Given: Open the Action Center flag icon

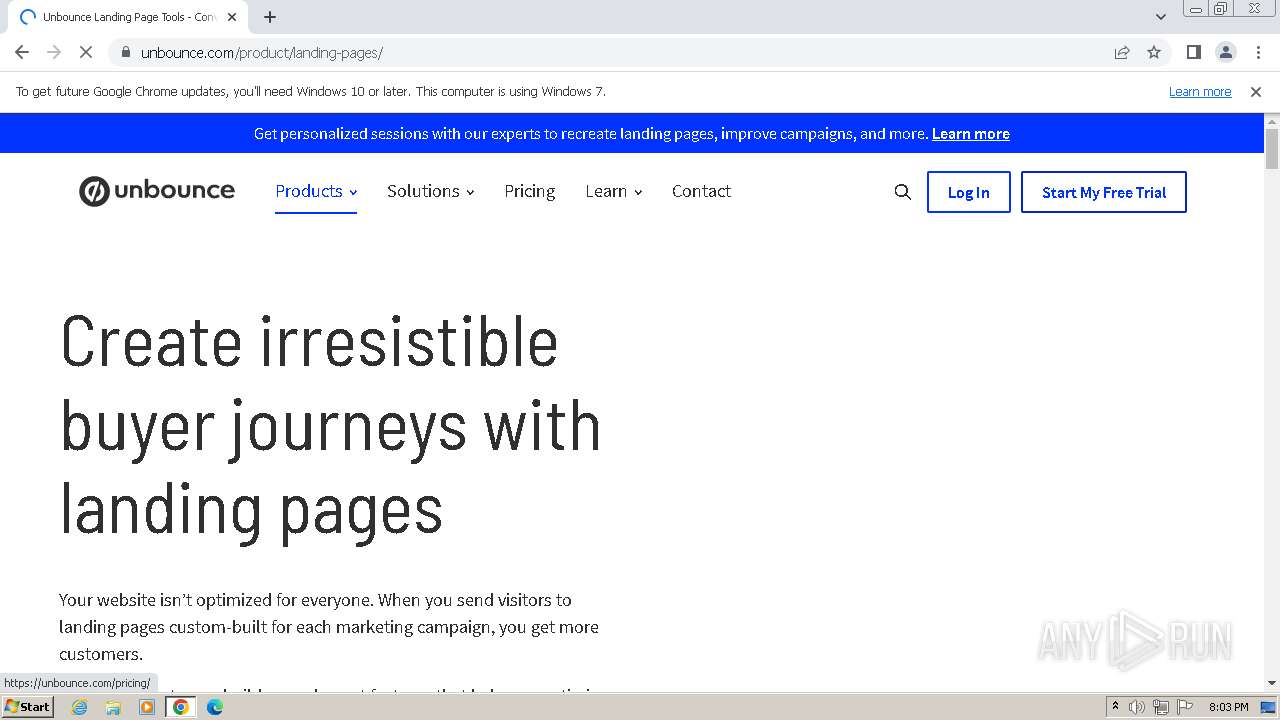Looking at the screenshot, I should coord(1185,707).
